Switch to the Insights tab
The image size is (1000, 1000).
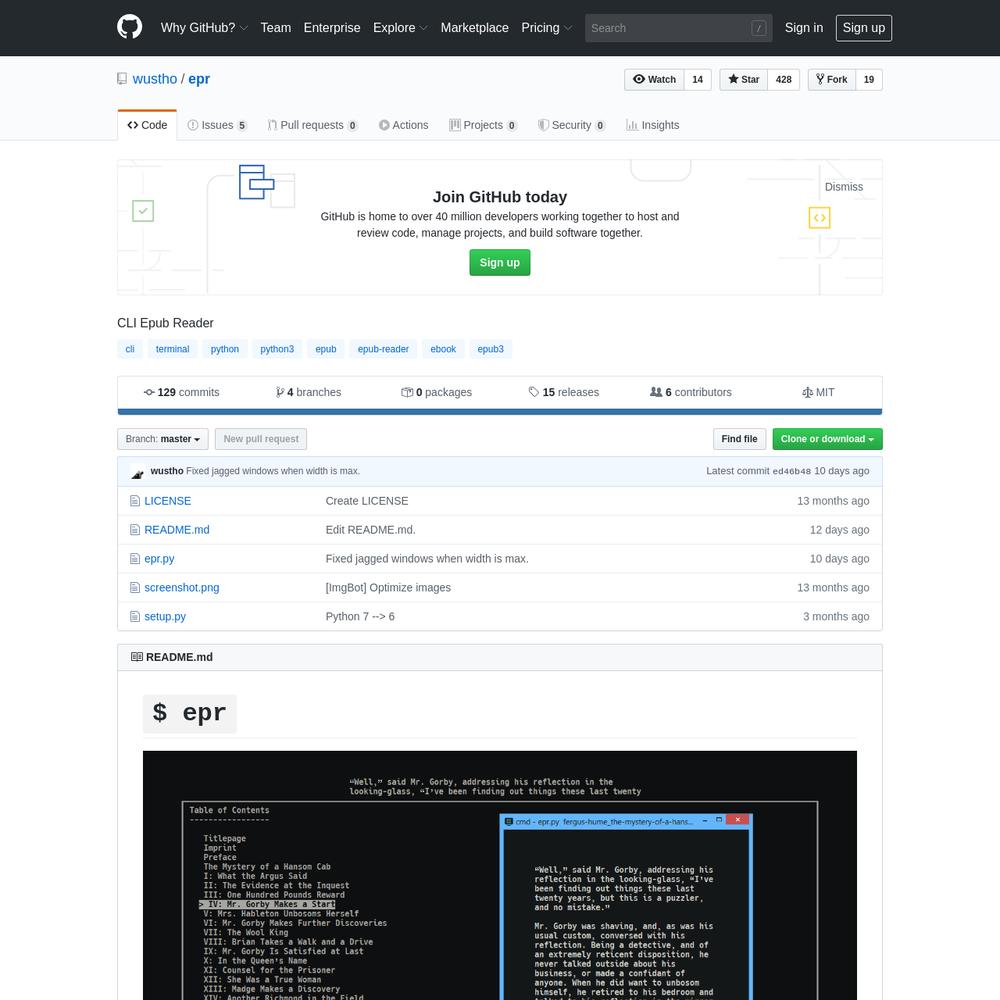pos(652,126)
